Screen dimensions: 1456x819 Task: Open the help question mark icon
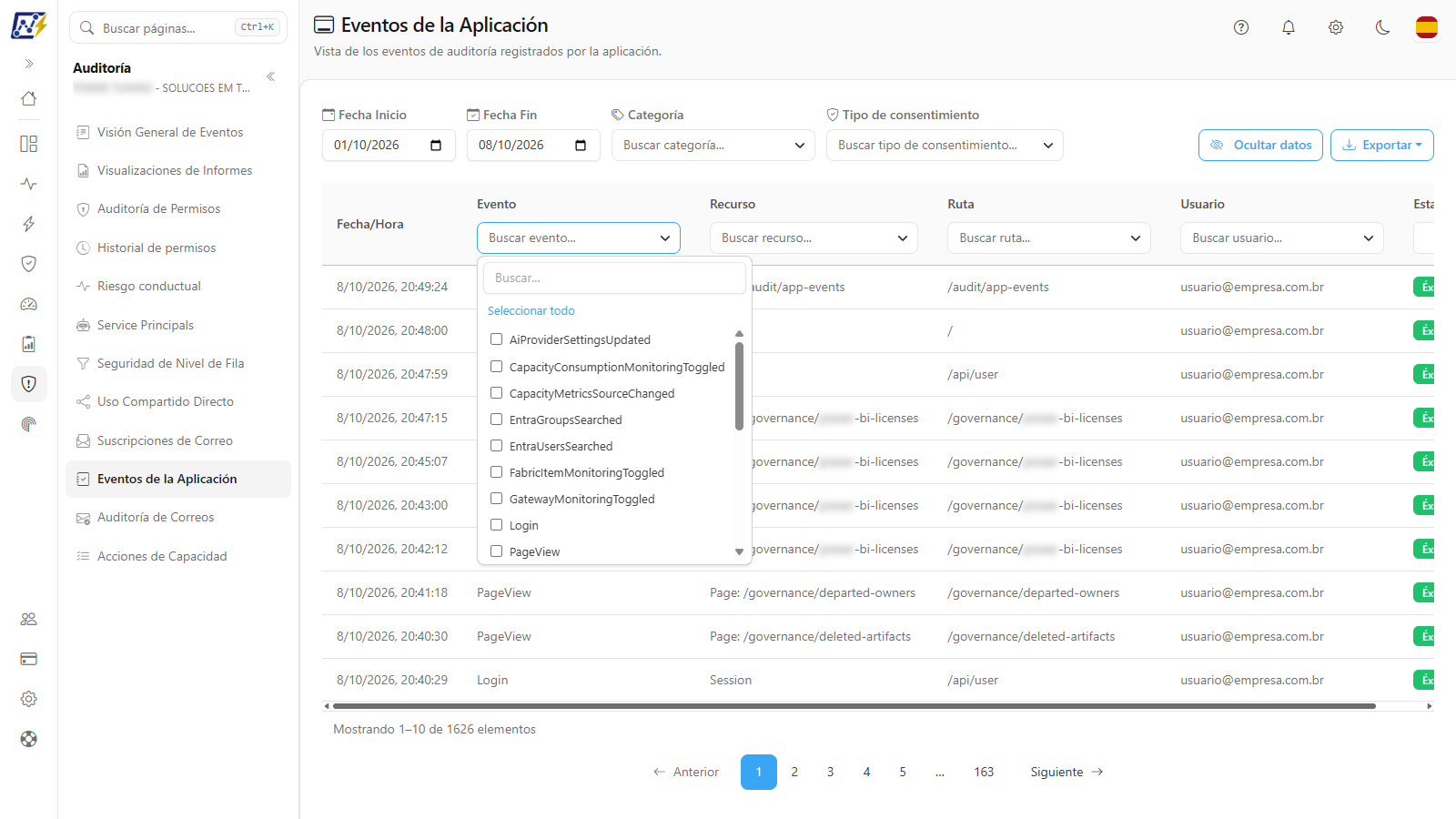tap(1241, 27)
